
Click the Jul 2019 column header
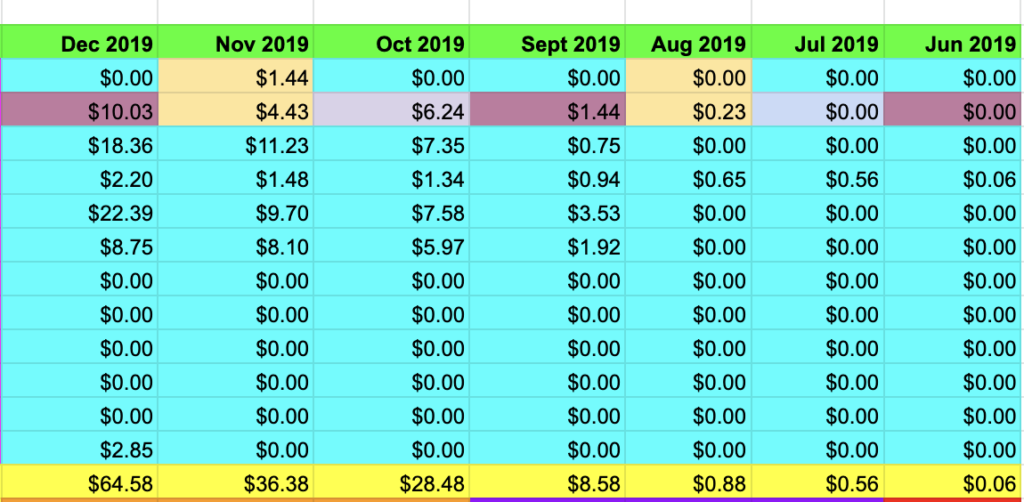point(836,44)
